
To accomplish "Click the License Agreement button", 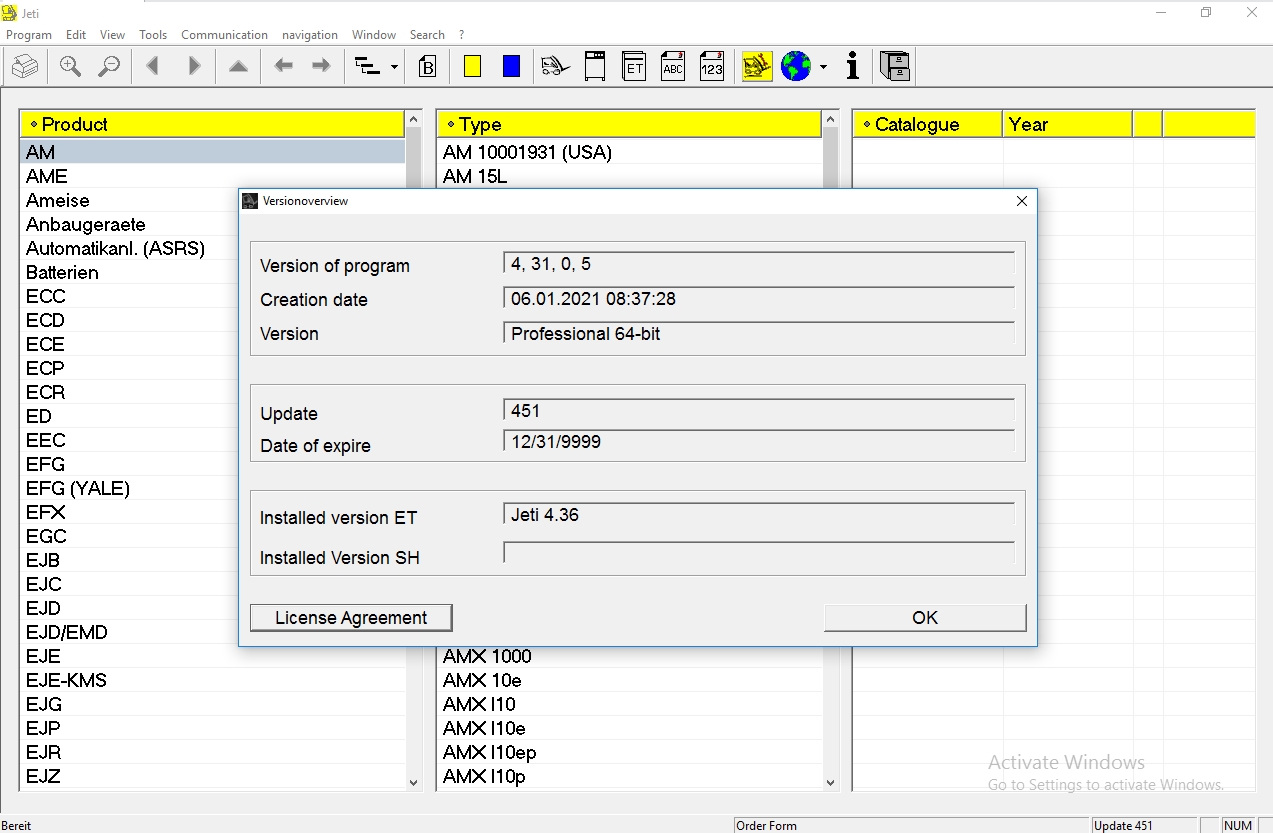I will tap(350, 617).
